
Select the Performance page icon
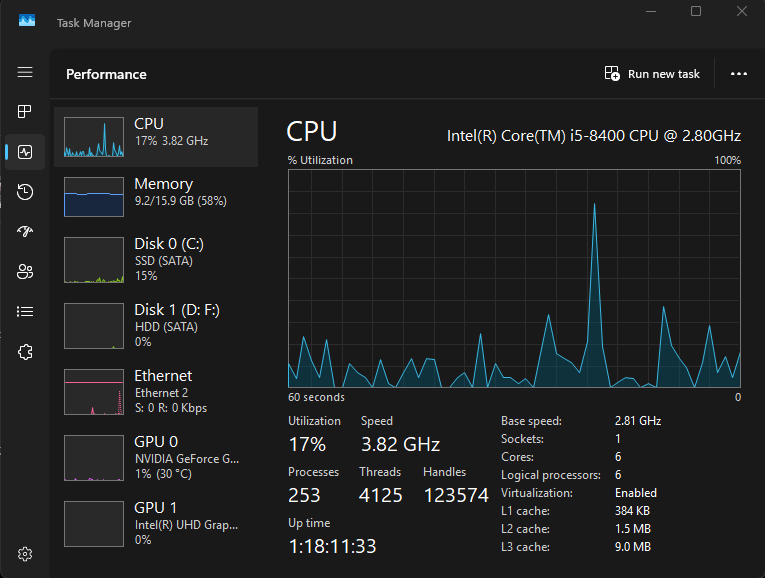25,152
